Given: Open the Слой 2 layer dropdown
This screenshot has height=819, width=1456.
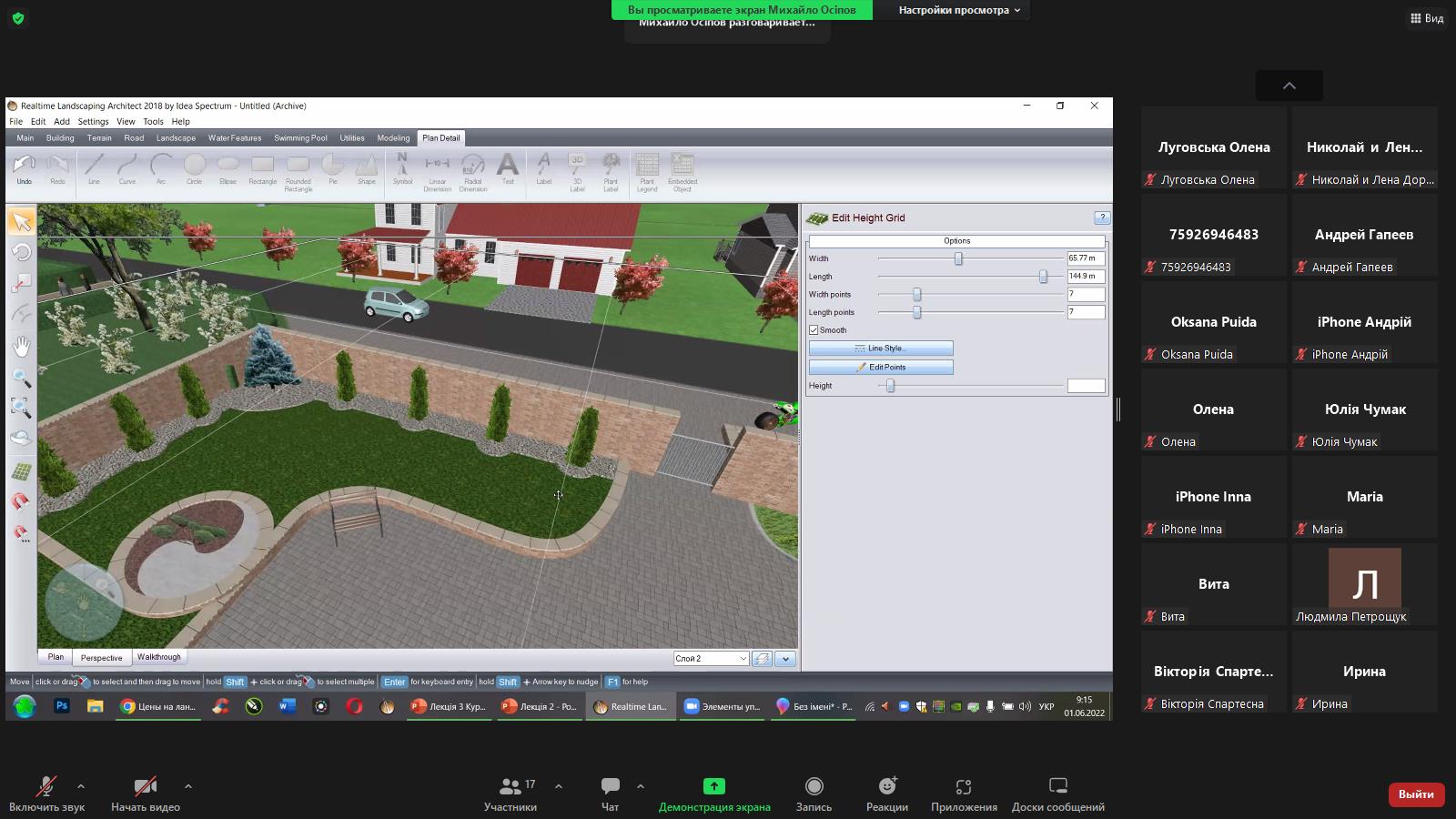Looking at the screenshot, I should pyautogui.click(x=711, y=659).
